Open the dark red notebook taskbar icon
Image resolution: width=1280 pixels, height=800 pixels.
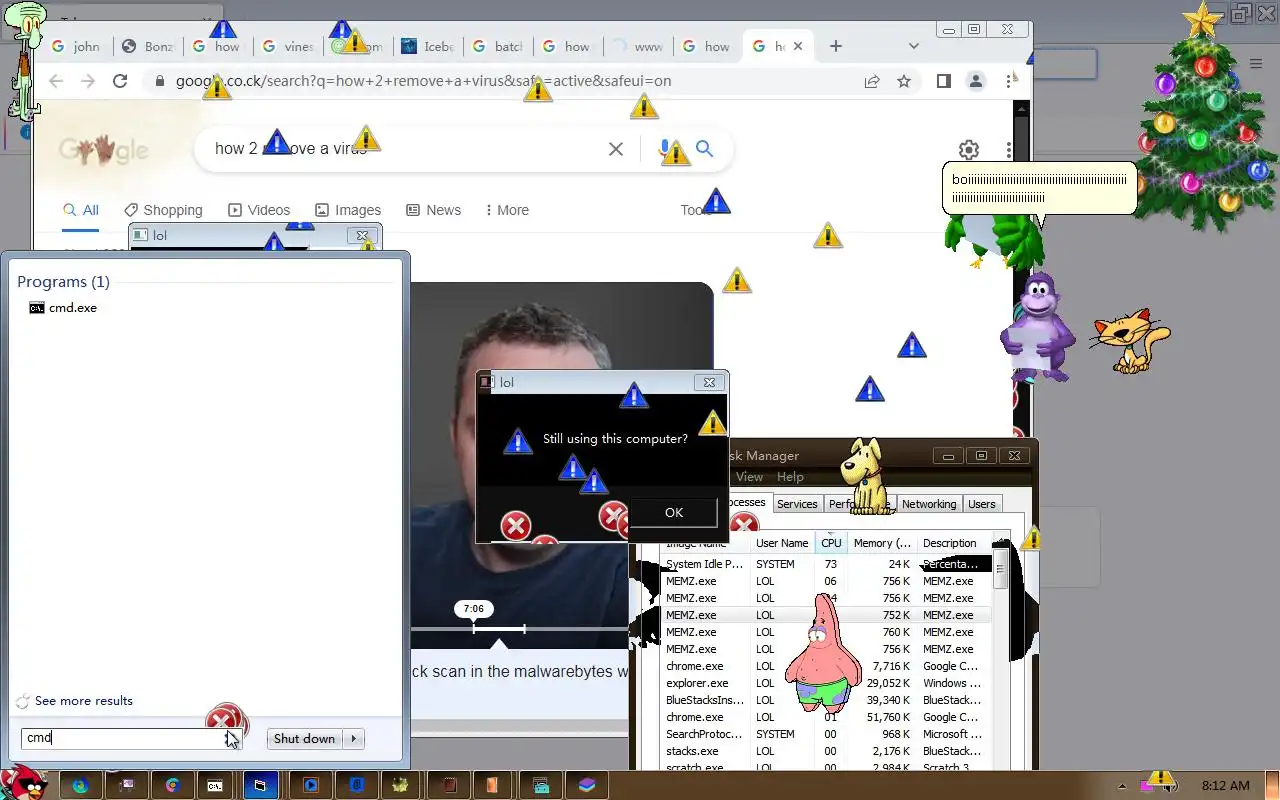pos(448,785)
